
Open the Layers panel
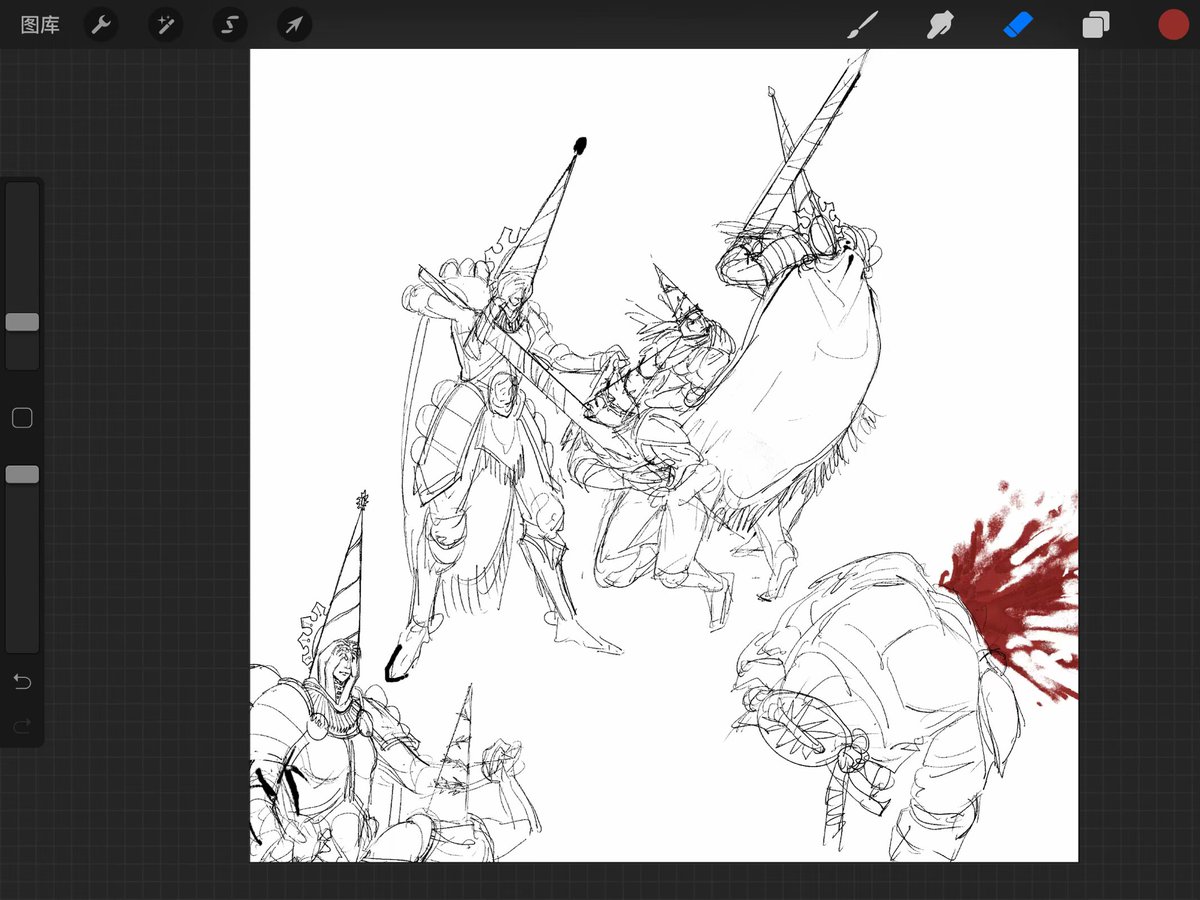1096,25
